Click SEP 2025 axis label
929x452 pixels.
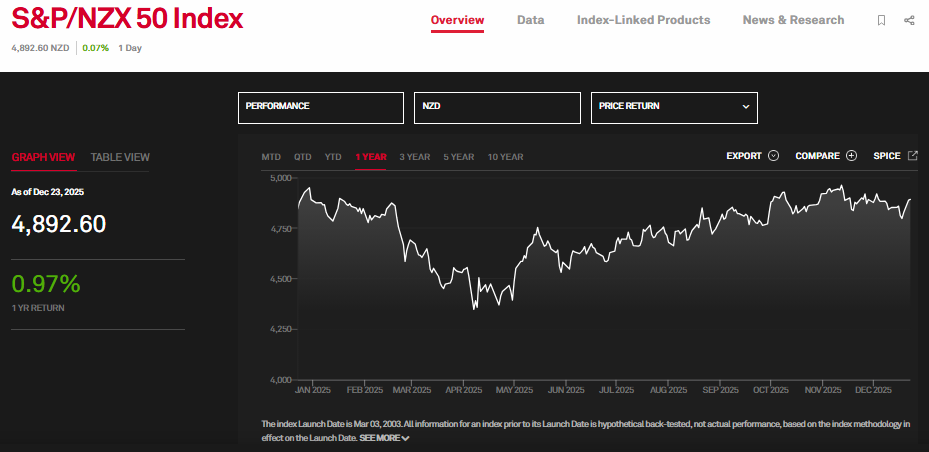click(x=720, y=390)
